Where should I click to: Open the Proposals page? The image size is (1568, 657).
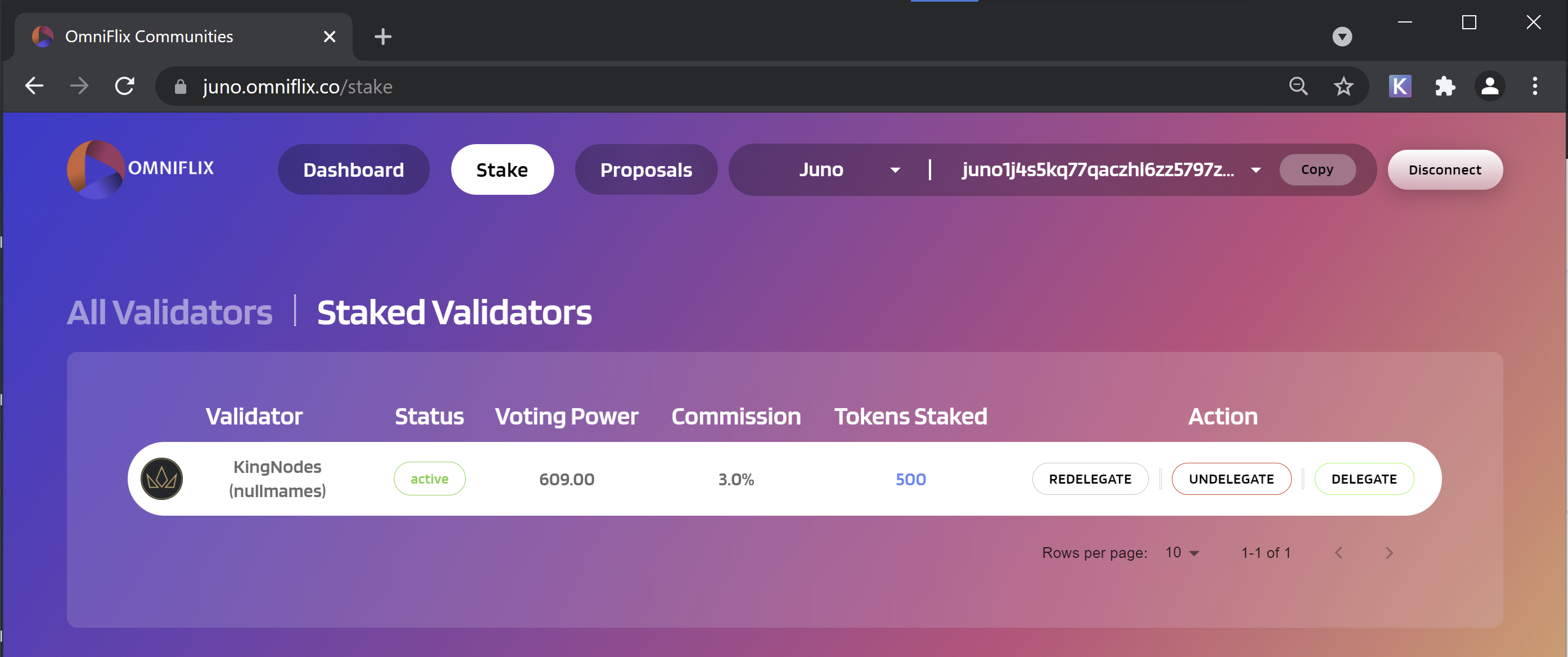[x=646, y=169]
